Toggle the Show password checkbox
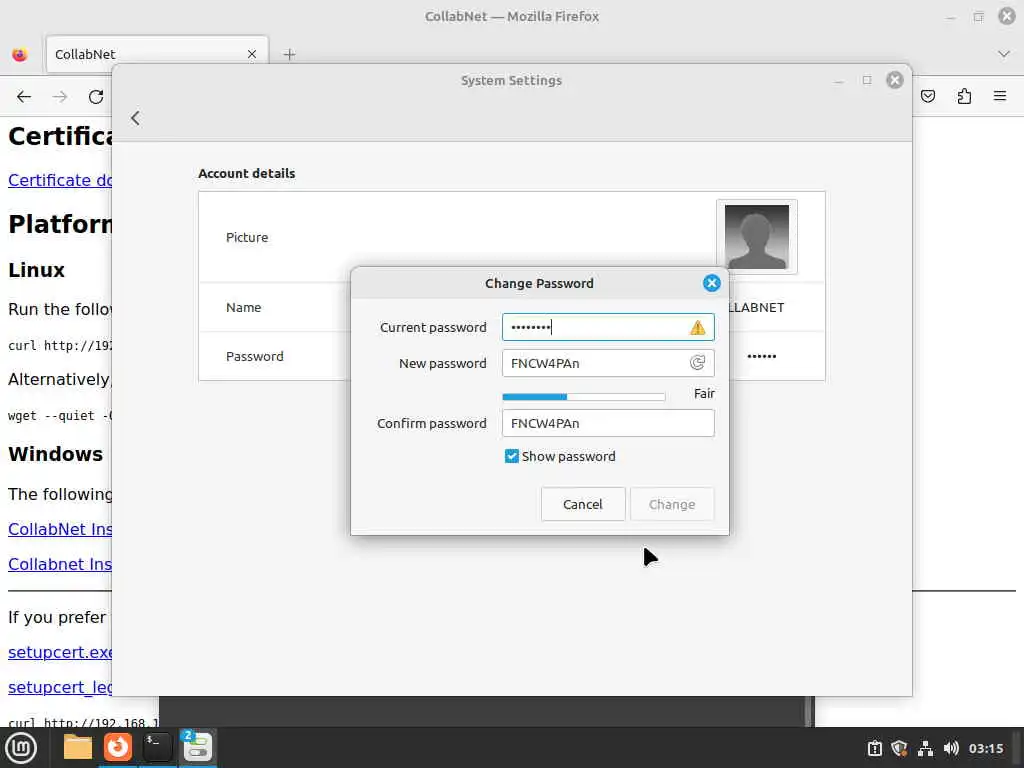 [511, 456]
